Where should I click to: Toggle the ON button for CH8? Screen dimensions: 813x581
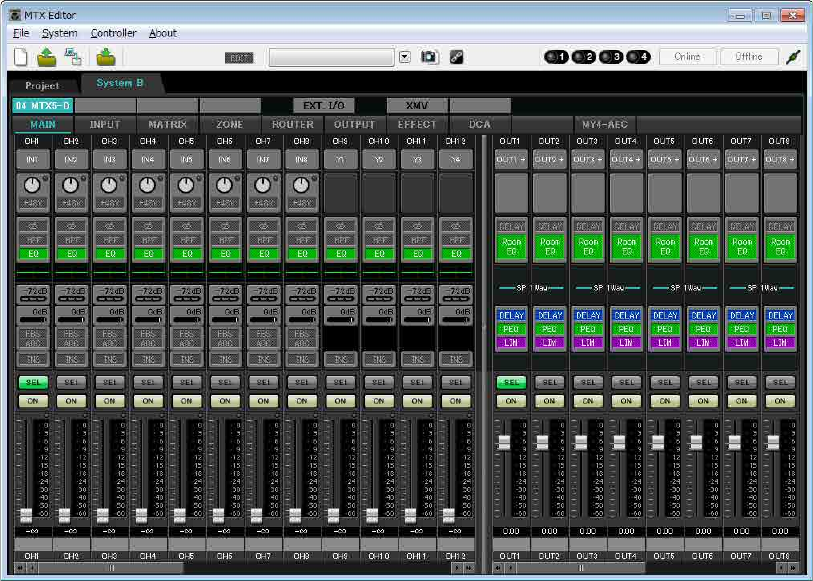(302, 401)
